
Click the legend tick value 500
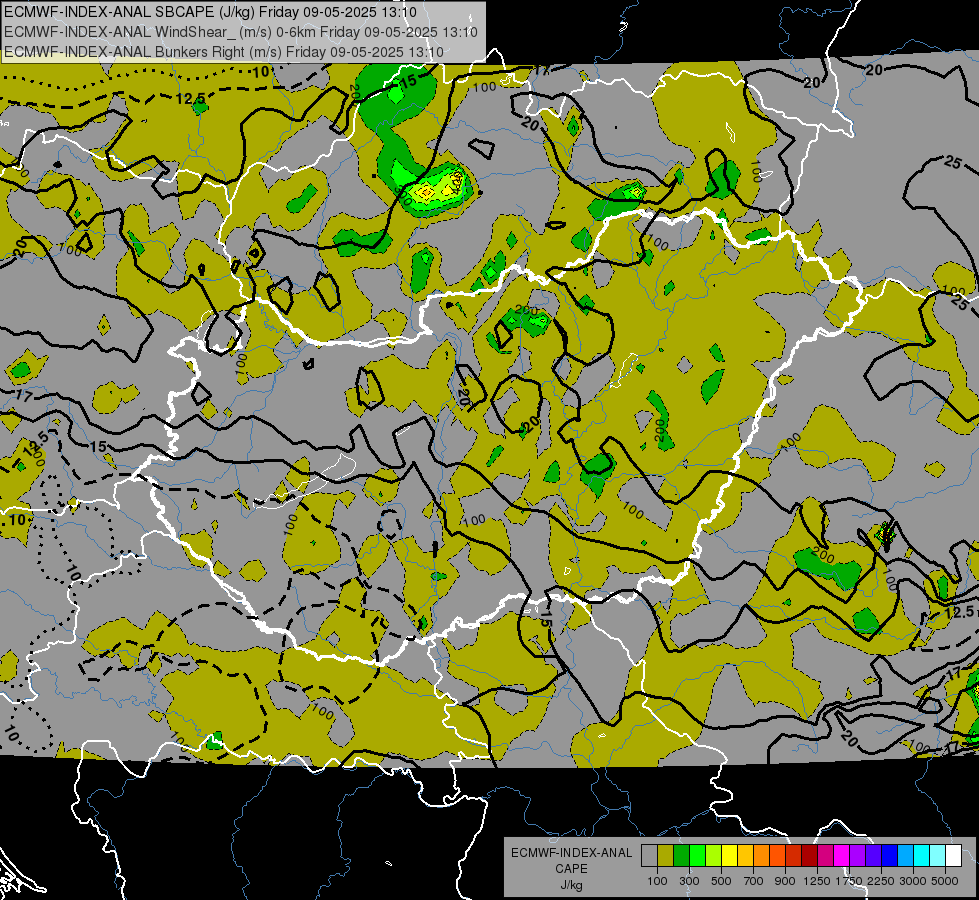(721, 881)
